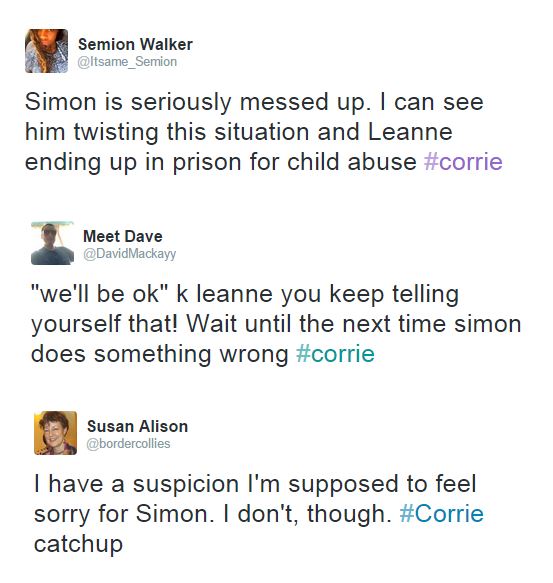
Task: Click "does something wrong" text in Dave's tweet
Action: 160,353
